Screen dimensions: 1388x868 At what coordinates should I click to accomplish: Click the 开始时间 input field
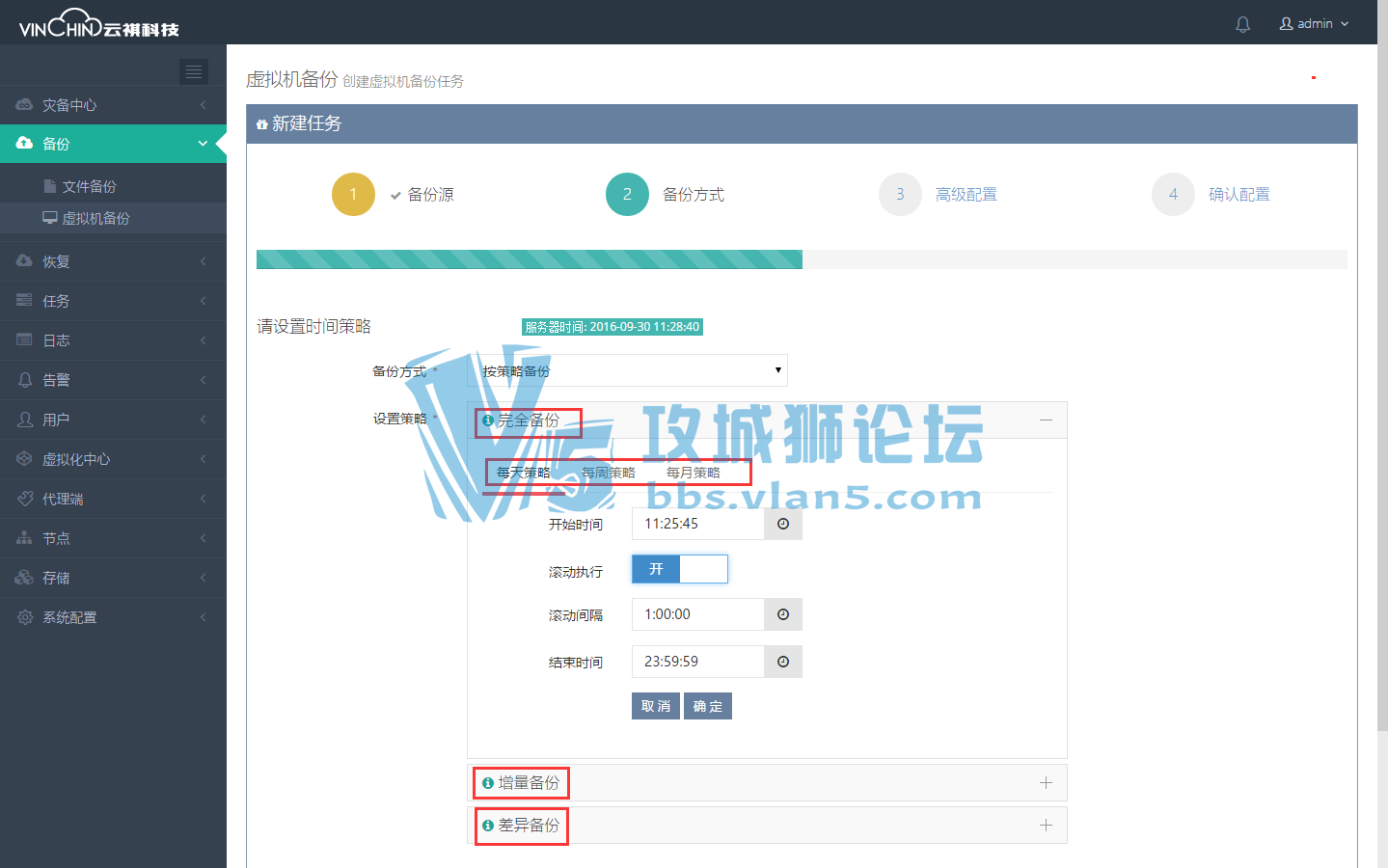click(698, 524)
